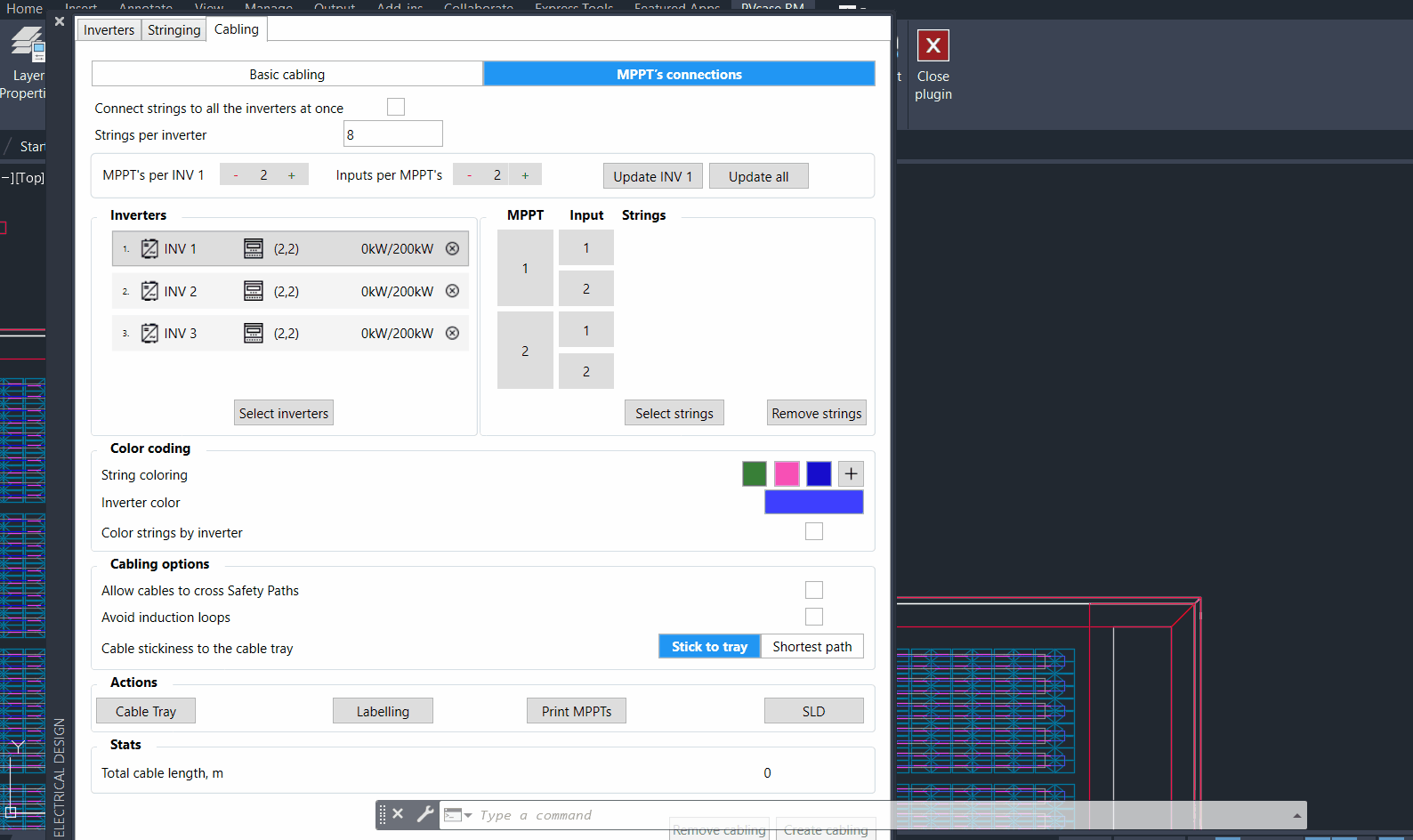This screenshot has width=1413, height=840.
Task: Click the MPPT config icon of INV 1
Action: 254,249
